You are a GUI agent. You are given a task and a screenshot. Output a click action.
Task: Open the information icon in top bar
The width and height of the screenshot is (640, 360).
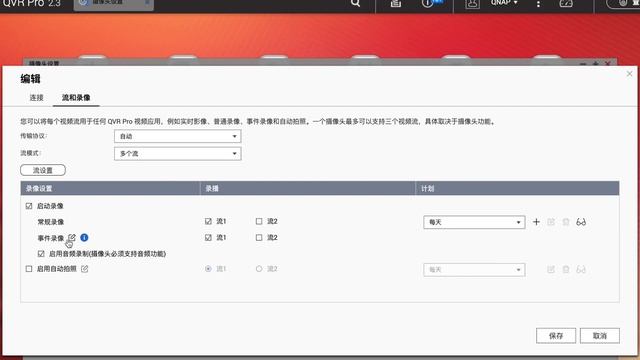point(427,3)
